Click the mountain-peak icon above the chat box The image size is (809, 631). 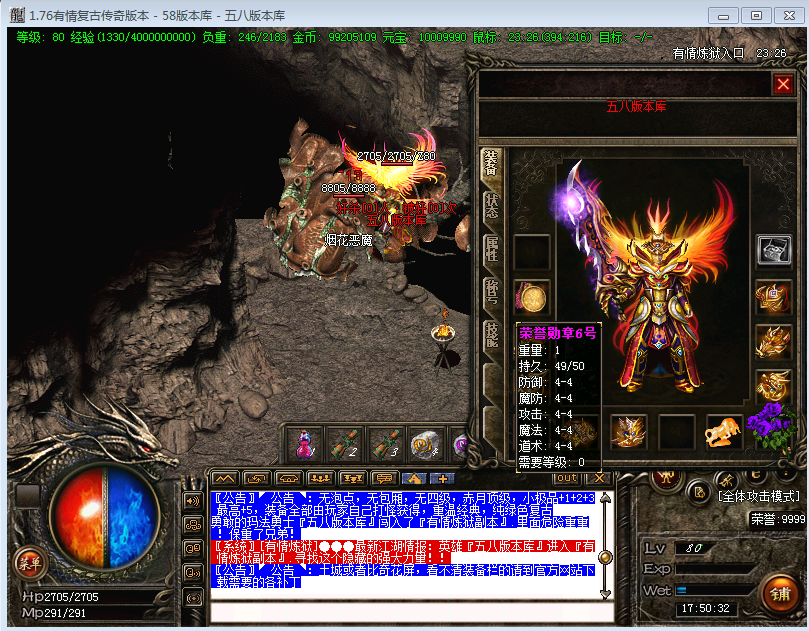click(x=224, y=479)
